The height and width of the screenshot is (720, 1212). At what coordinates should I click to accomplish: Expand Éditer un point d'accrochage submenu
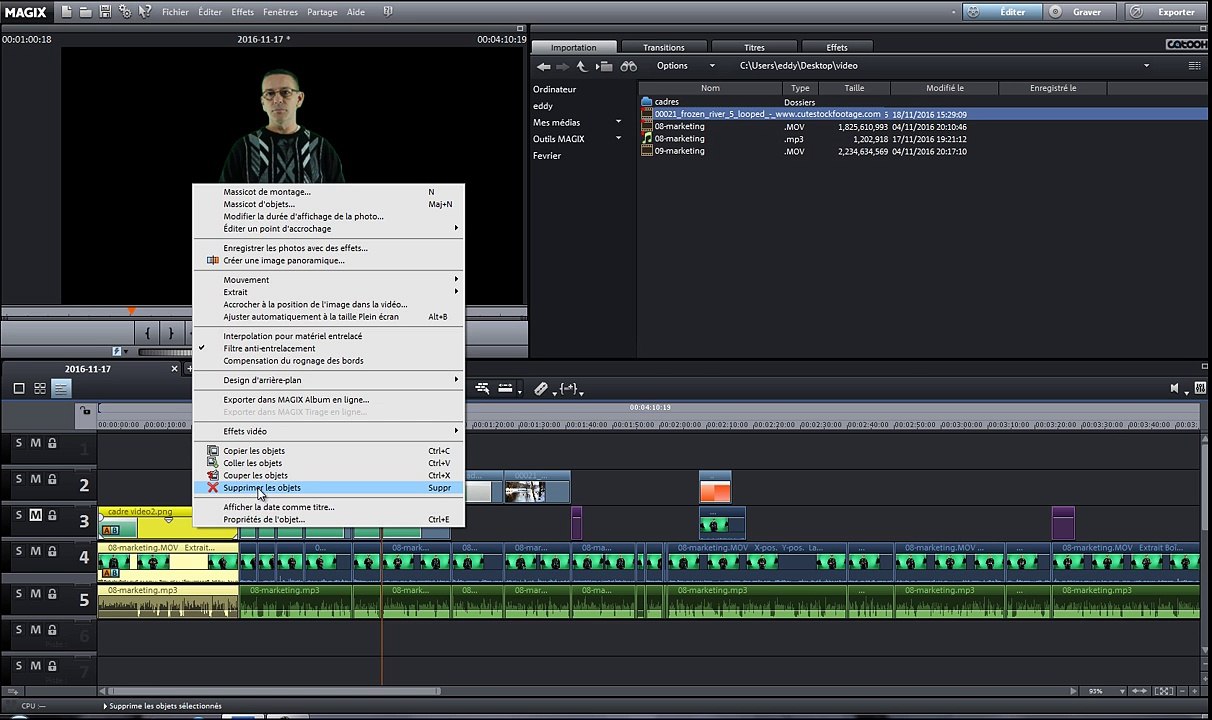pos(328,229)
